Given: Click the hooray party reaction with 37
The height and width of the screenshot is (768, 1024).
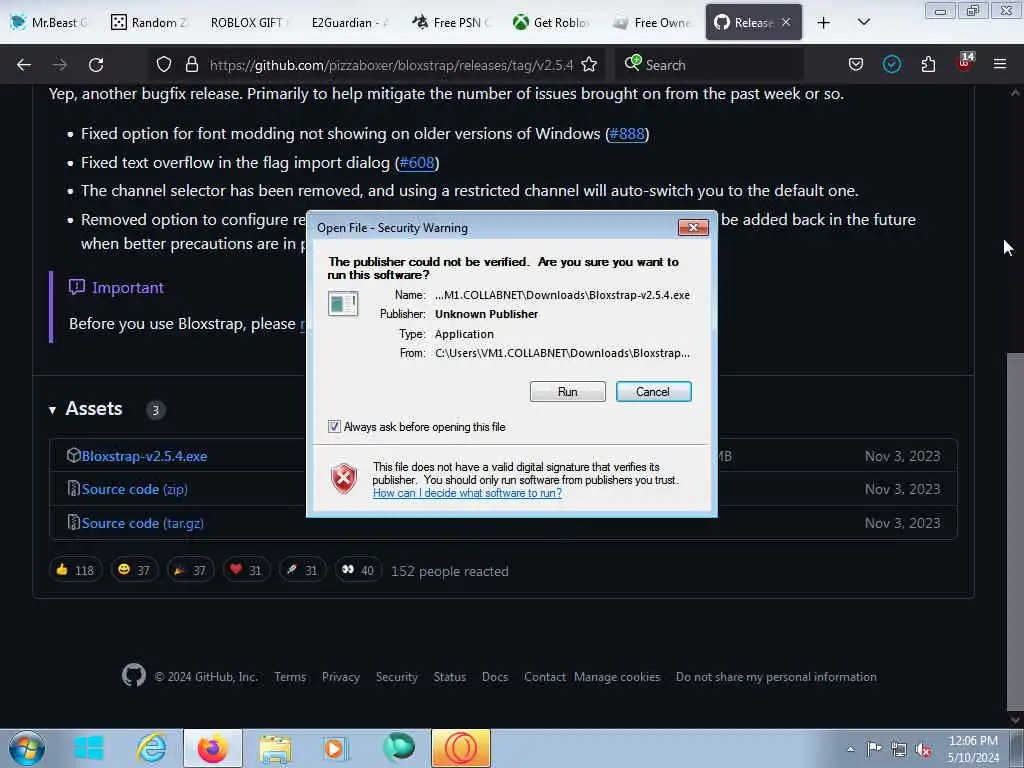Looking at the screenshot, I should click(190, 570).
